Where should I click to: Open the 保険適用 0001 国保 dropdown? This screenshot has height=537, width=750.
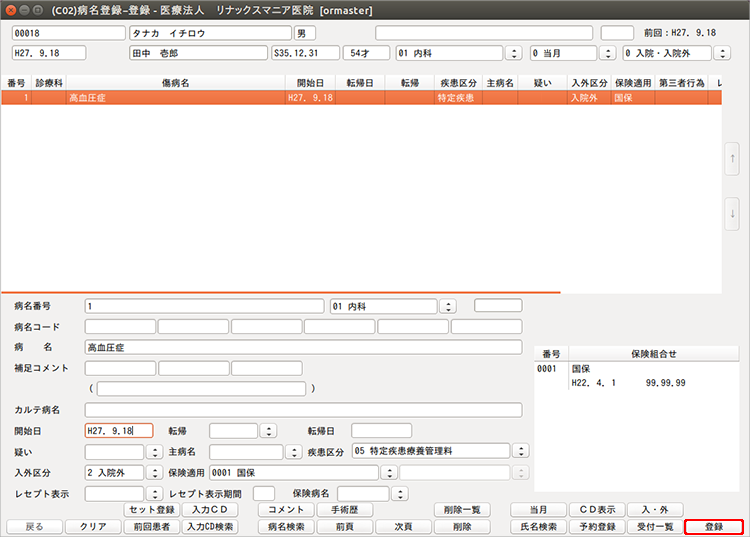389,473
